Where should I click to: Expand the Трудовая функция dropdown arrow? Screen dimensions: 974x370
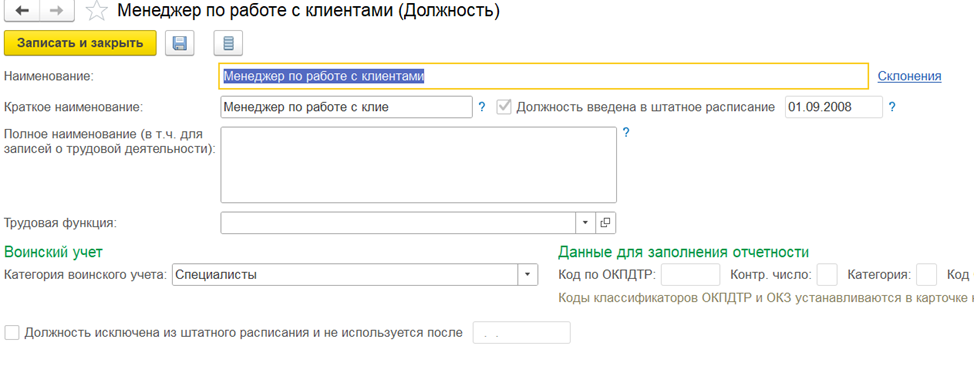(x=586, y=222)
